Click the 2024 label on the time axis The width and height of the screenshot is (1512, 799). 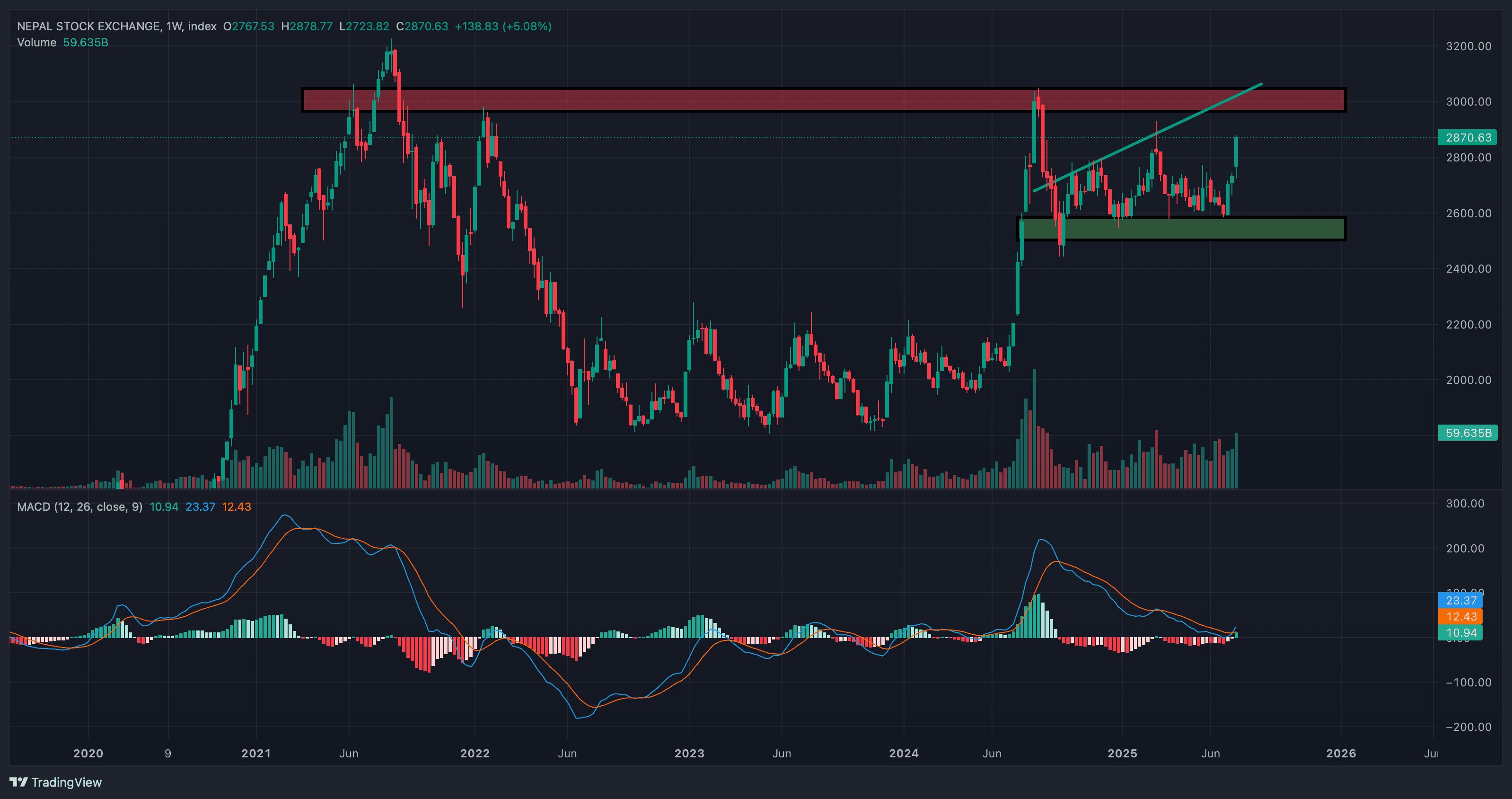903,753
